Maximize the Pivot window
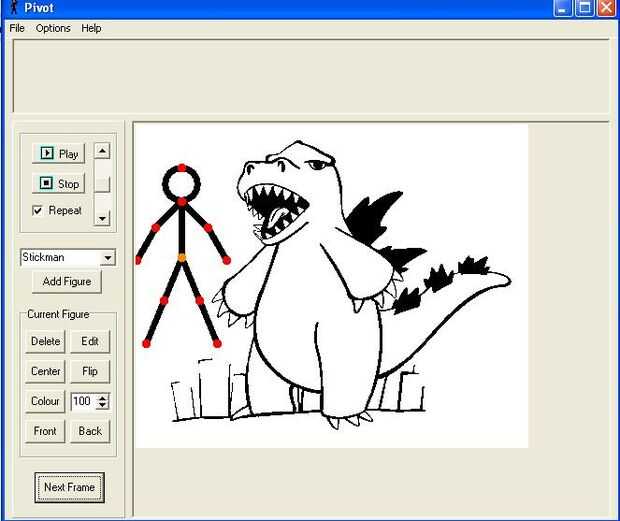The height and width of the screenshot is (521, 620). coord(584,8)
